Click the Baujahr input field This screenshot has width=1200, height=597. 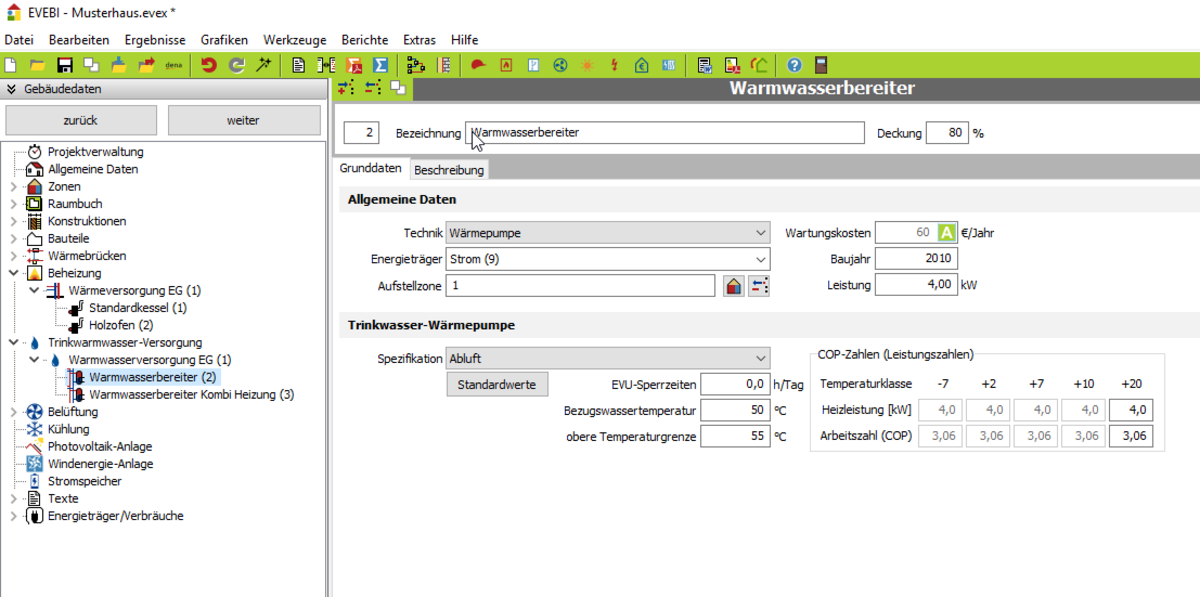click(x=916, y=259)
